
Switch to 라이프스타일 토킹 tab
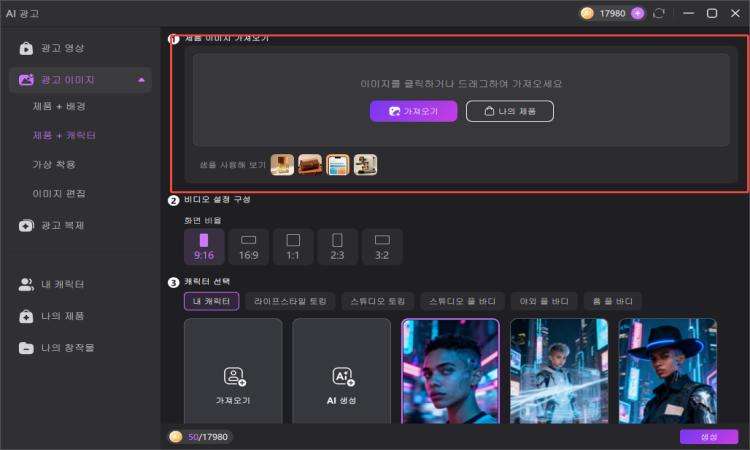coord(290,301)
